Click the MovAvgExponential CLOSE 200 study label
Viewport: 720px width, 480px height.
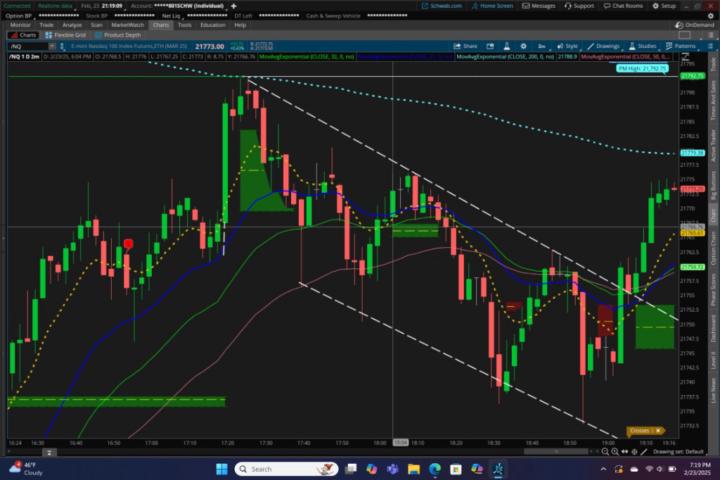505,57
